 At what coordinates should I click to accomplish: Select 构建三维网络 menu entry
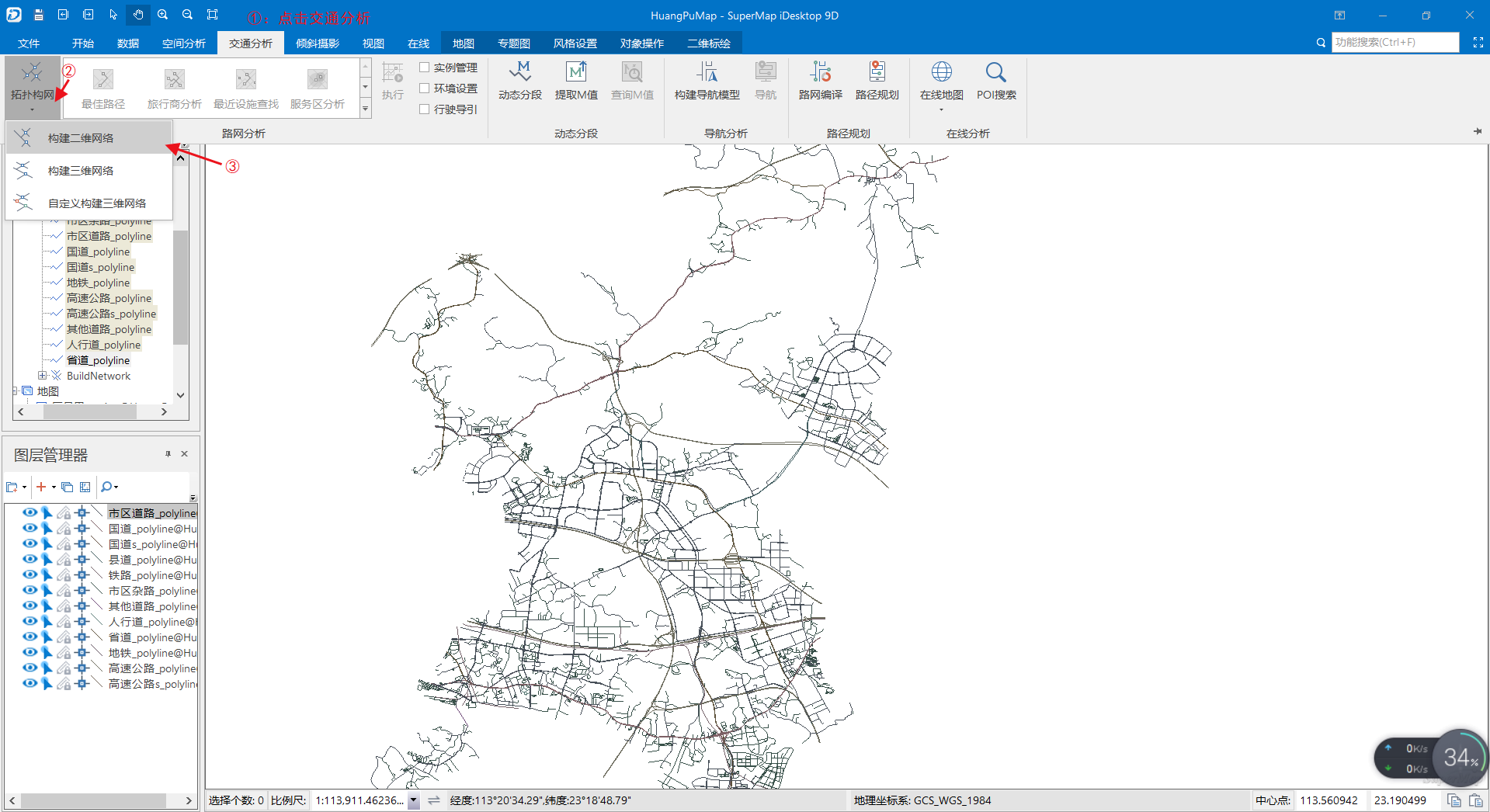click(80, 170)
